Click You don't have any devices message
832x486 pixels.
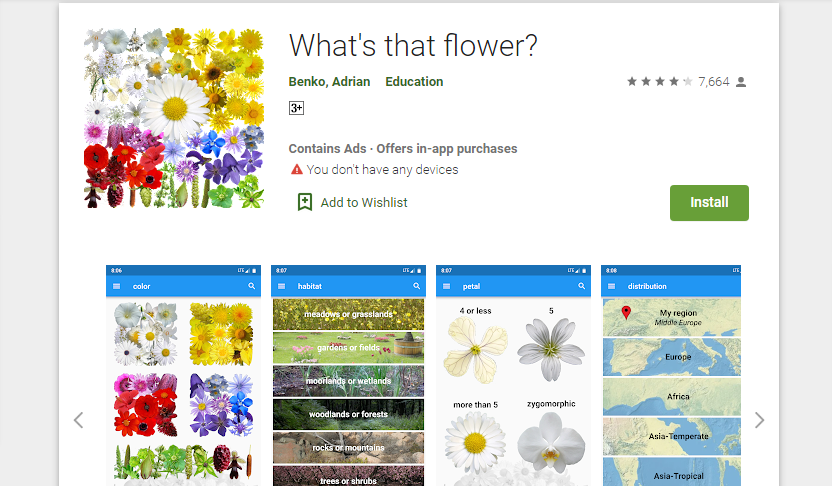pos(382,170)
